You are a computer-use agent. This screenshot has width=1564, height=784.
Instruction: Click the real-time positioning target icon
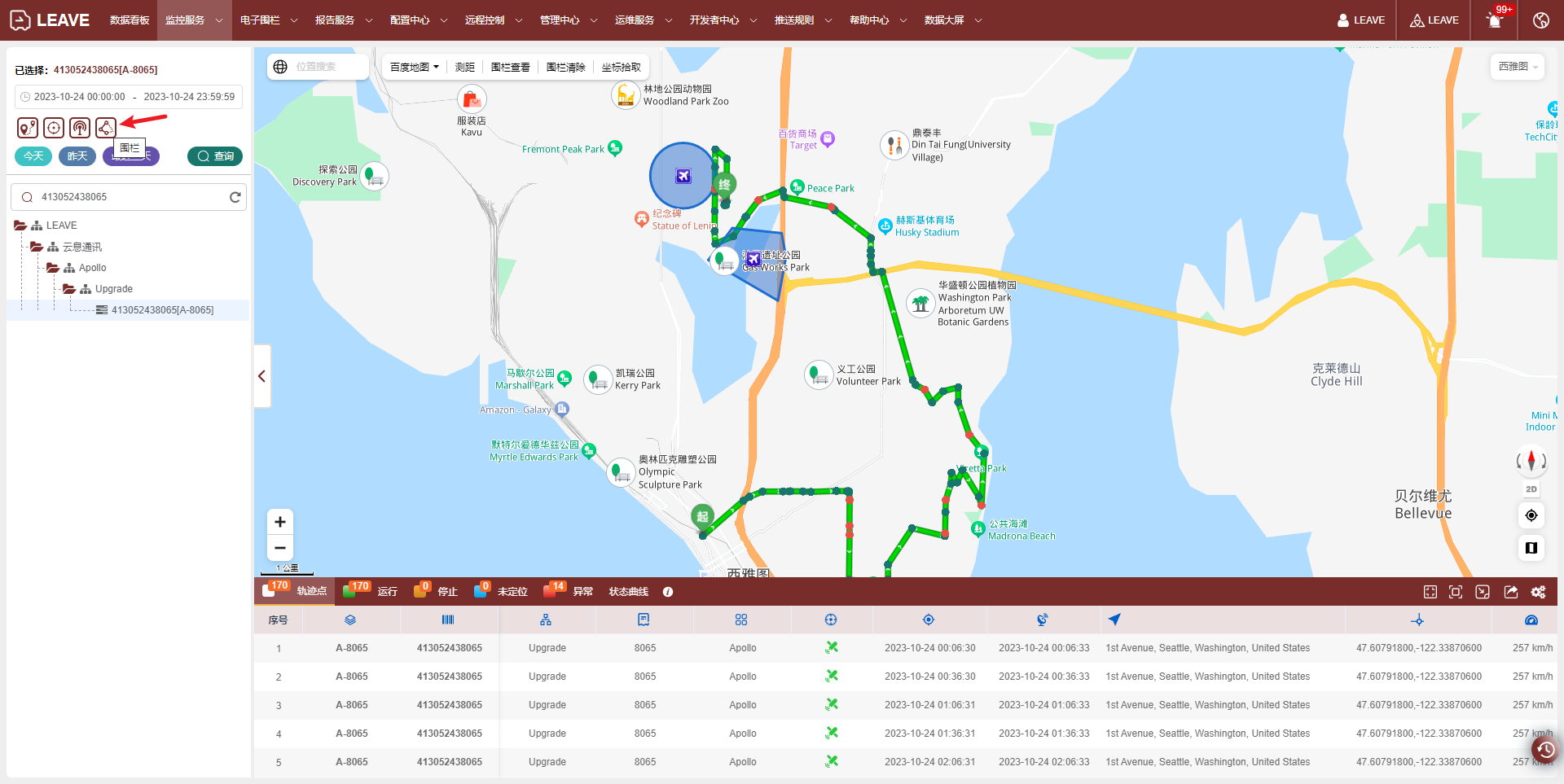[54, 128]
